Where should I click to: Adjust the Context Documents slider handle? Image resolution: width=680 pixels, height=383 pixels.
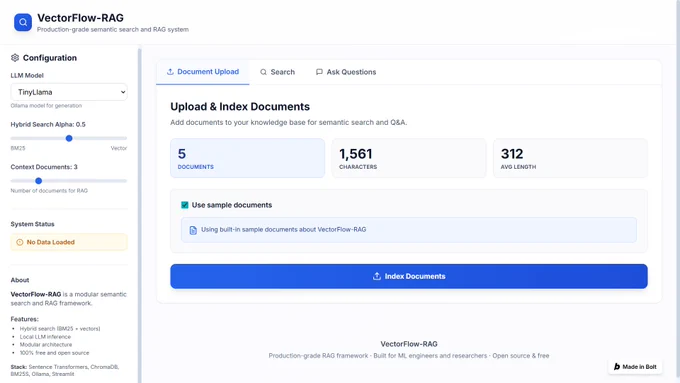[x=39, y=181]
